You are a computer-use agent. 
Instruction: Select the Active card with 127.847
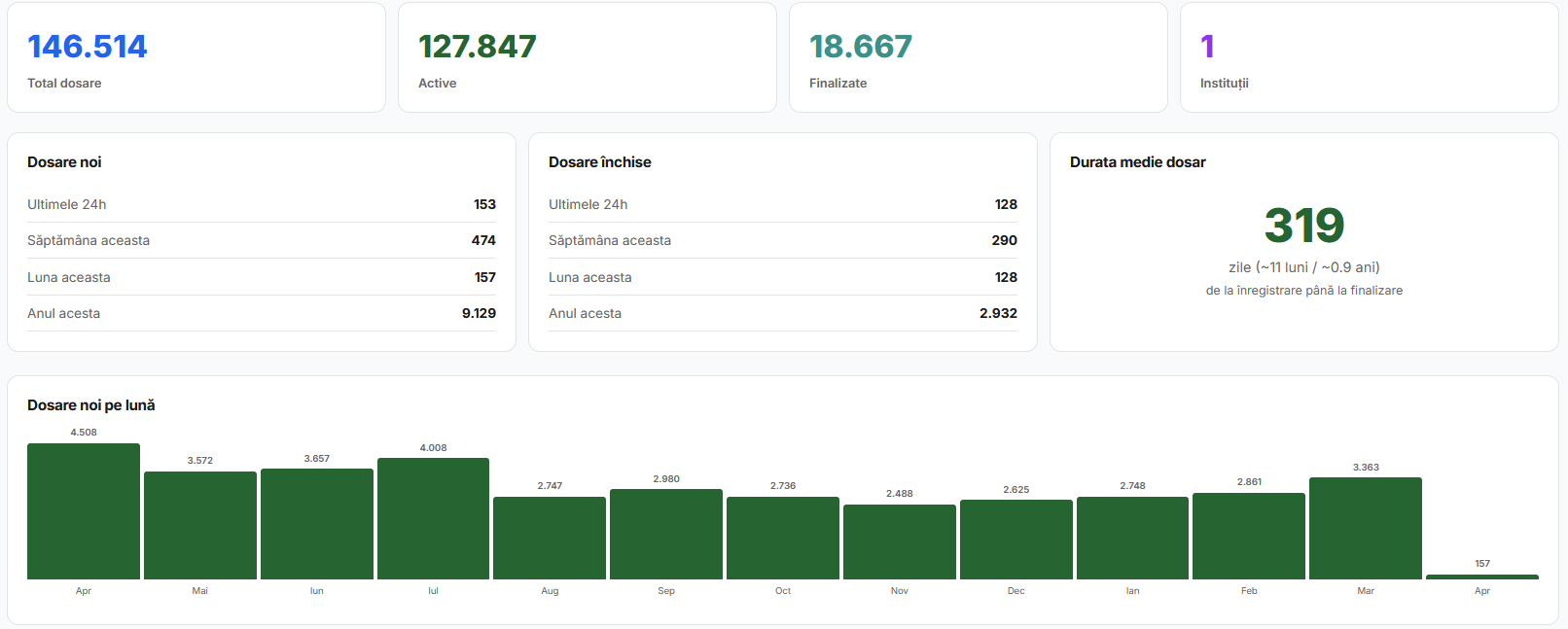[x=588, y=57]
